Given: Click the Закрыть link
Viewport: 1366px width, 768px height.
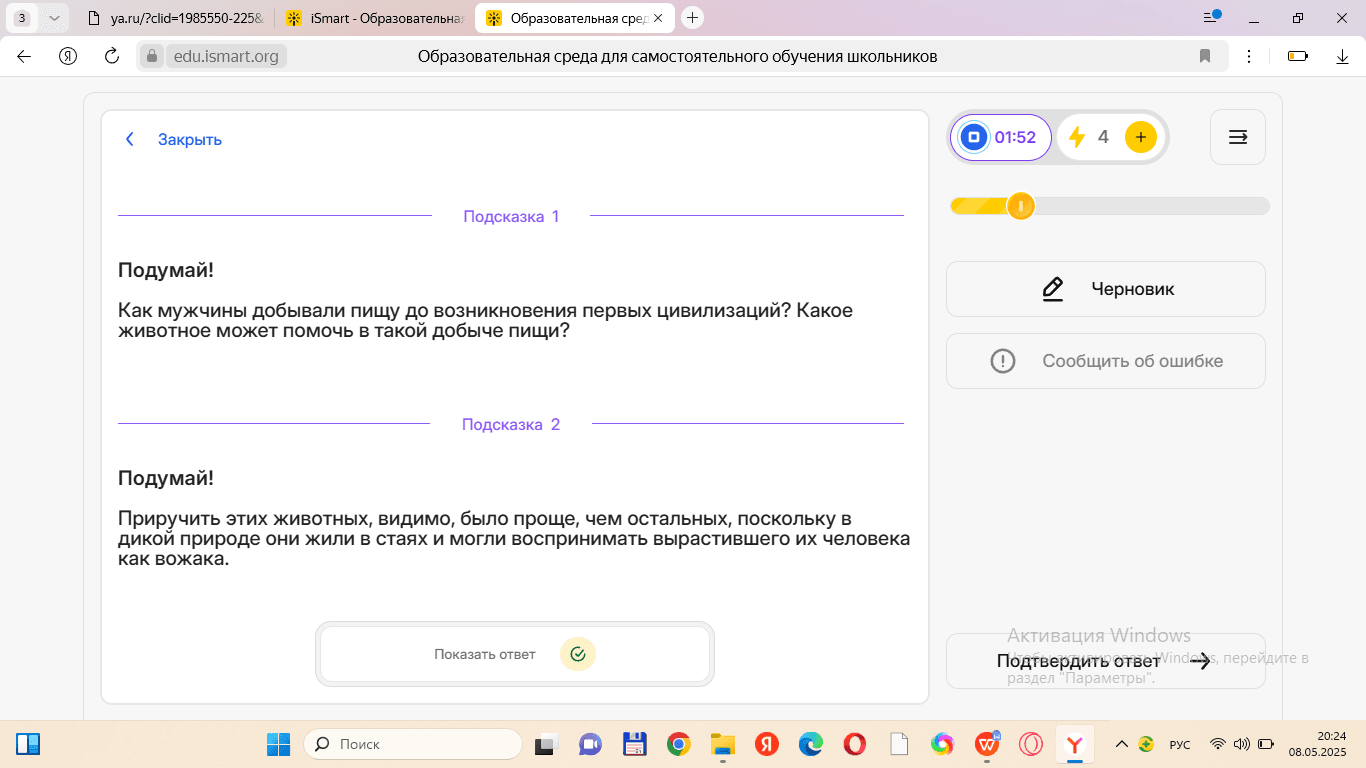Looking at the screenshot, I should click(x=190, y=140).
